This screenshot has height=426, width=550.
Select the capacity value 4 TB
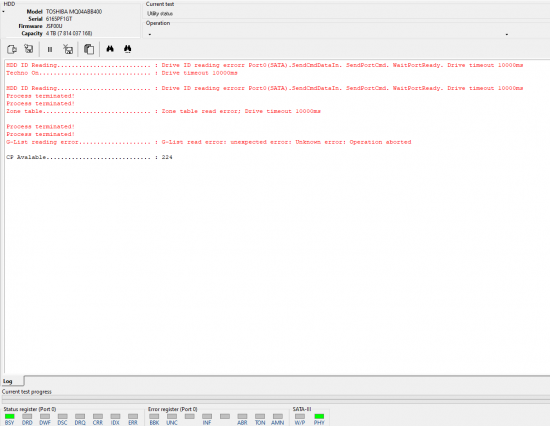(x=69, y=33)
